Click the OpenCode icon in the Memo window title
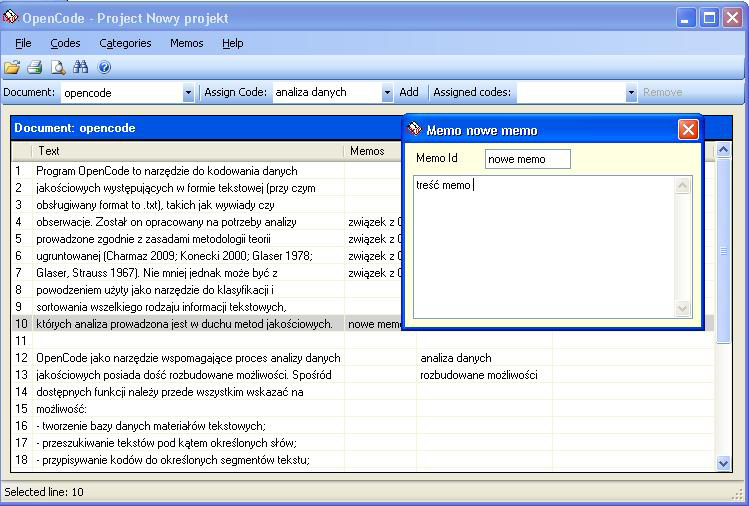The width and height of the screenshot is (749, 506). click(x=414, y=129)
